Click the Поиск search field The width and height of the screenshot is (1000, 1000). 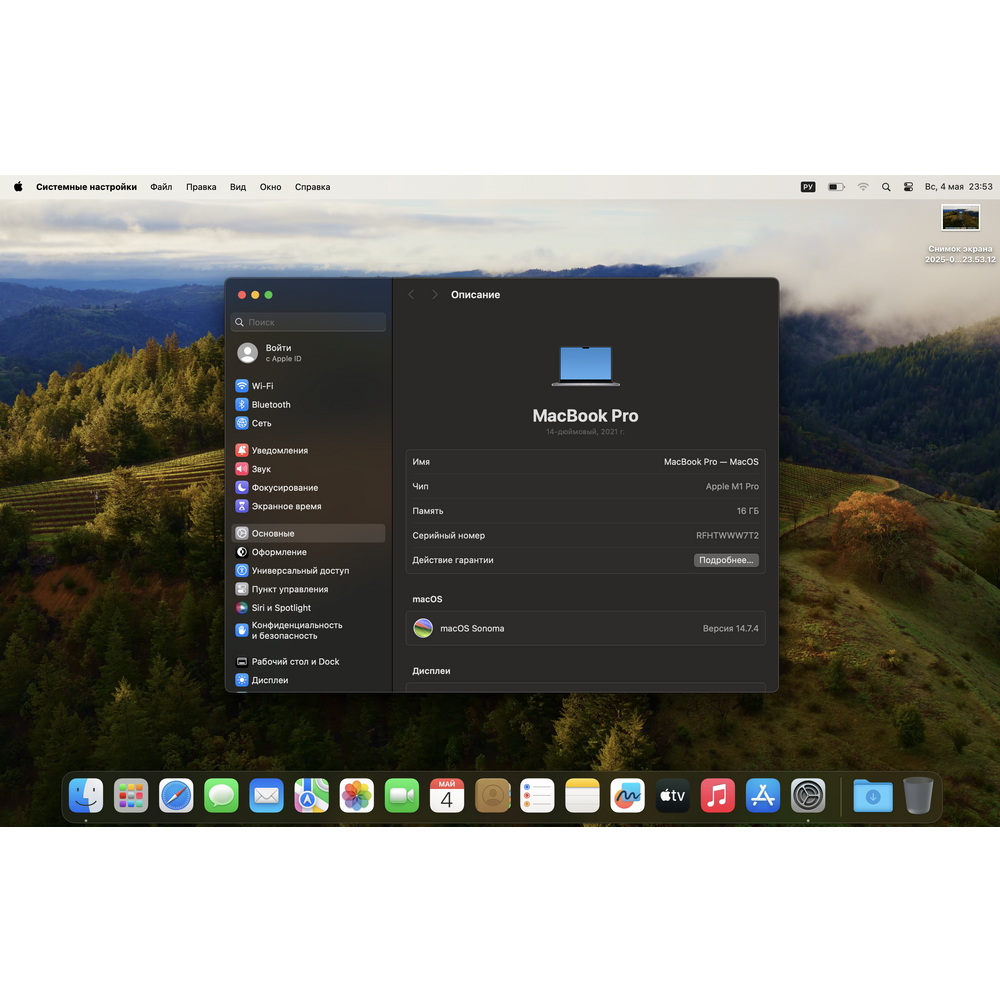309,322
